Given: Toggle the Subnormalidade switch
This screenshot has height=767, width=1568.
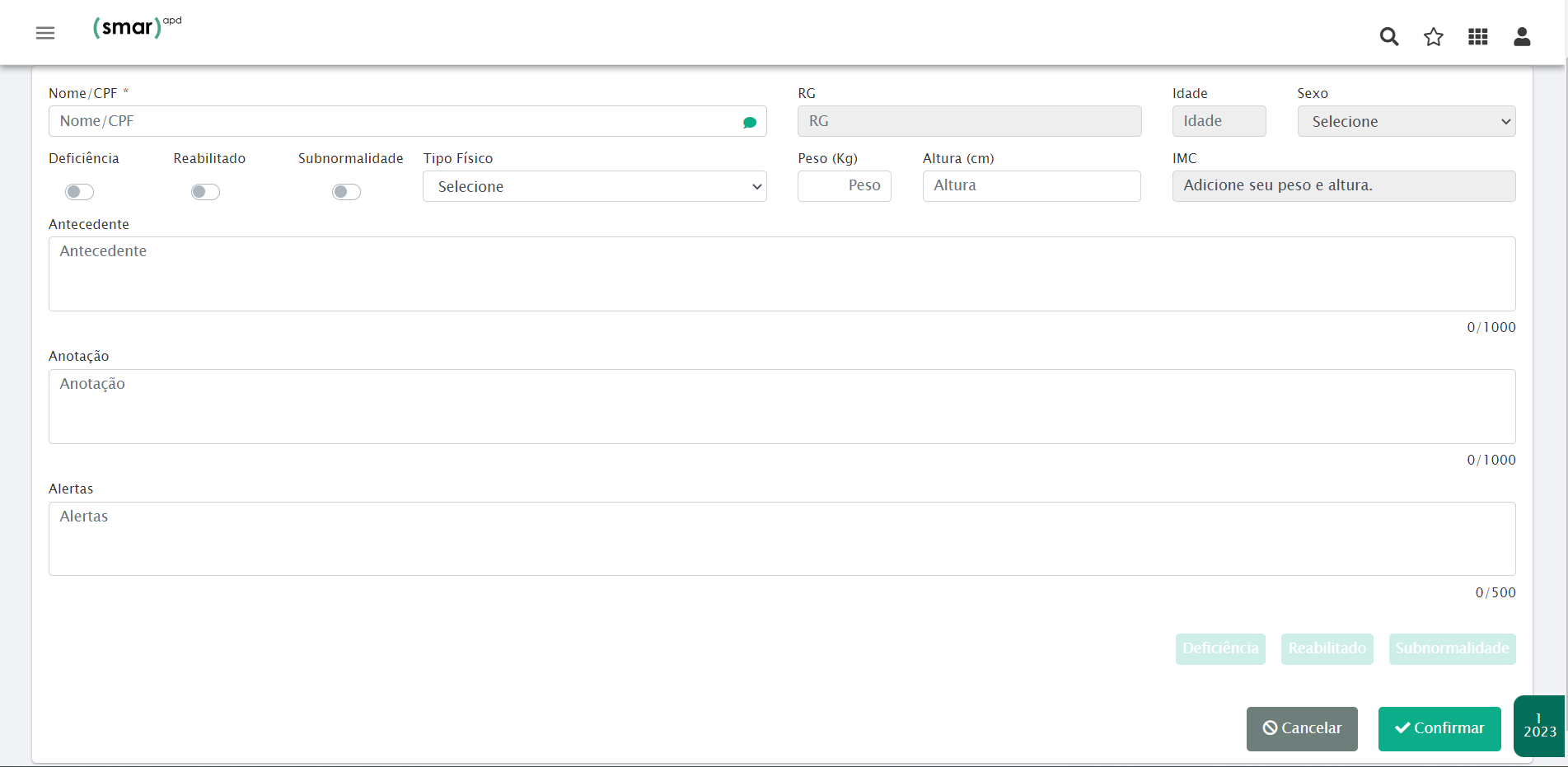Looking at the screenshot, I should [x=346, y=192].
